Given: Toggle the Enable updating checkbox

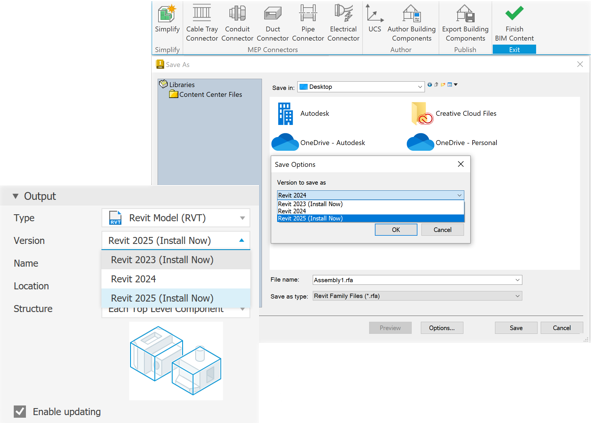Looking at the screenshot, I should (20, 411).
